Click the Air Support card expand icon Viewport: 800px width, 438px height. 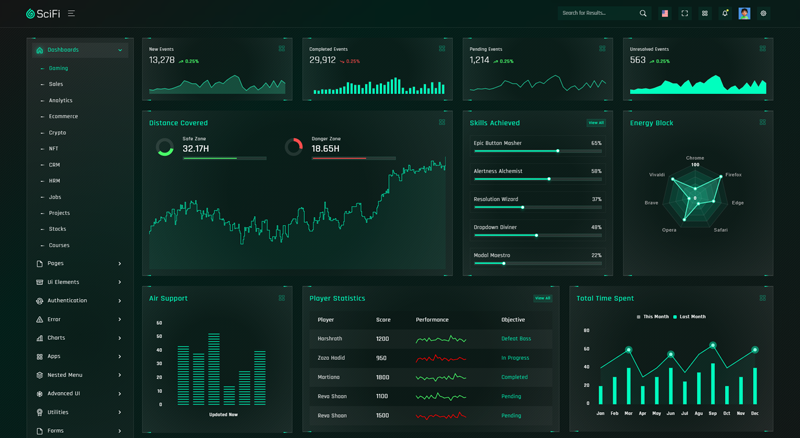pyautogui.click(x=282, y=298)
